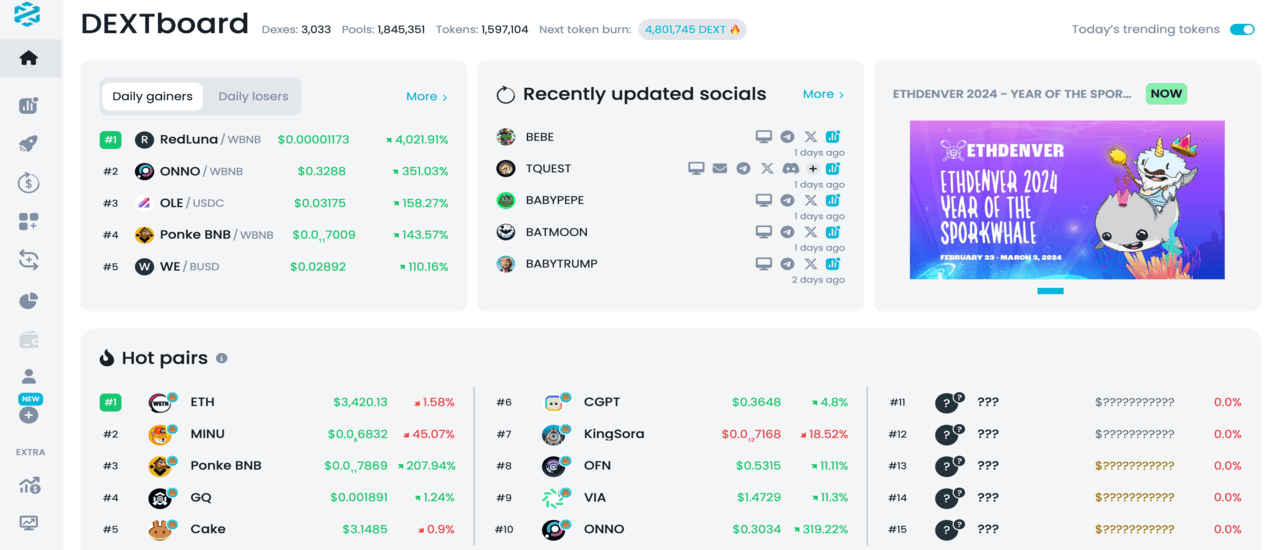
Task: Expand TQUEST's extra socials plus button
Action: pos(813,168)
